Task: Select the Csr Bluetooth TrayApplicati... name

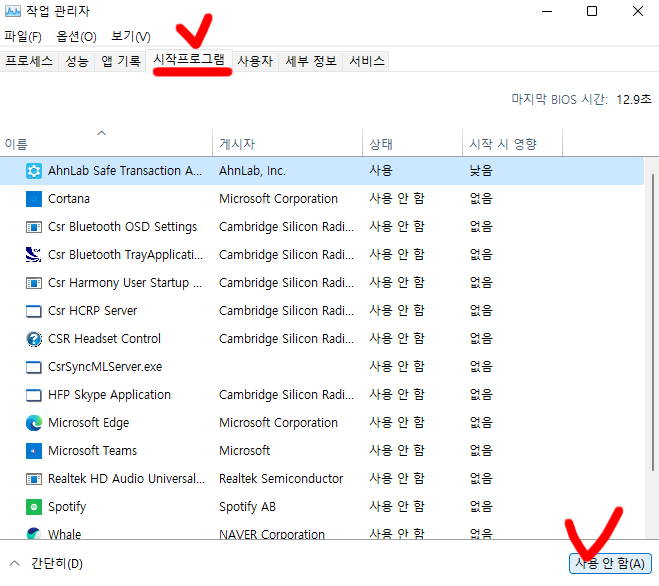Action: (x=125, y=255)
